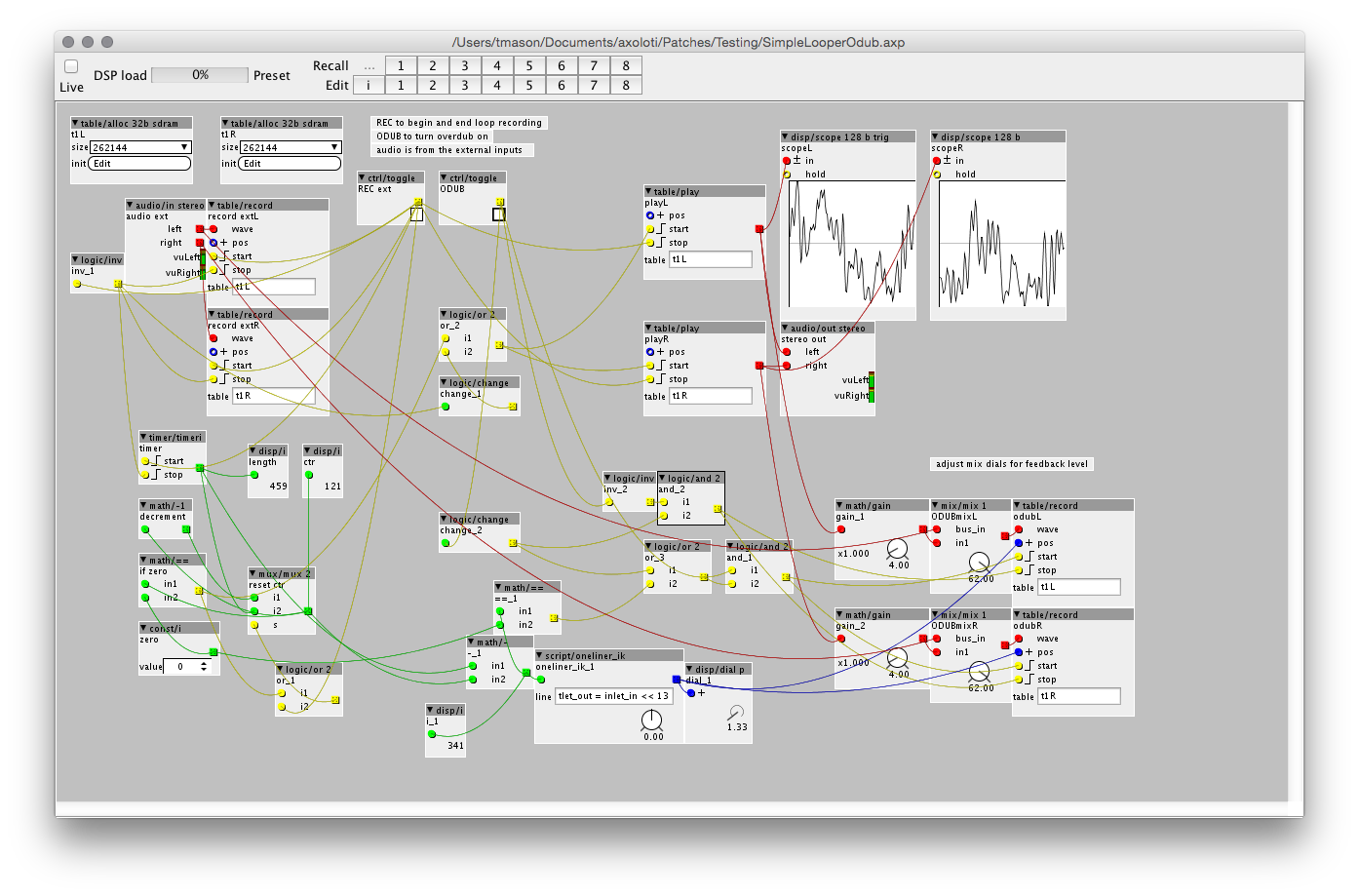
Task: Click the red in inlet of scopeR
Action: (937, 161)
